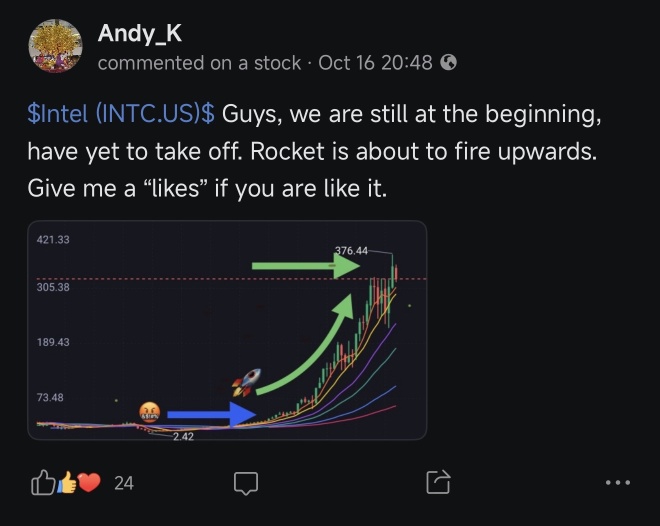Click the 376.44 peak price label
The width and height of the screenshot is (660, 526).
tap(351, 251)
